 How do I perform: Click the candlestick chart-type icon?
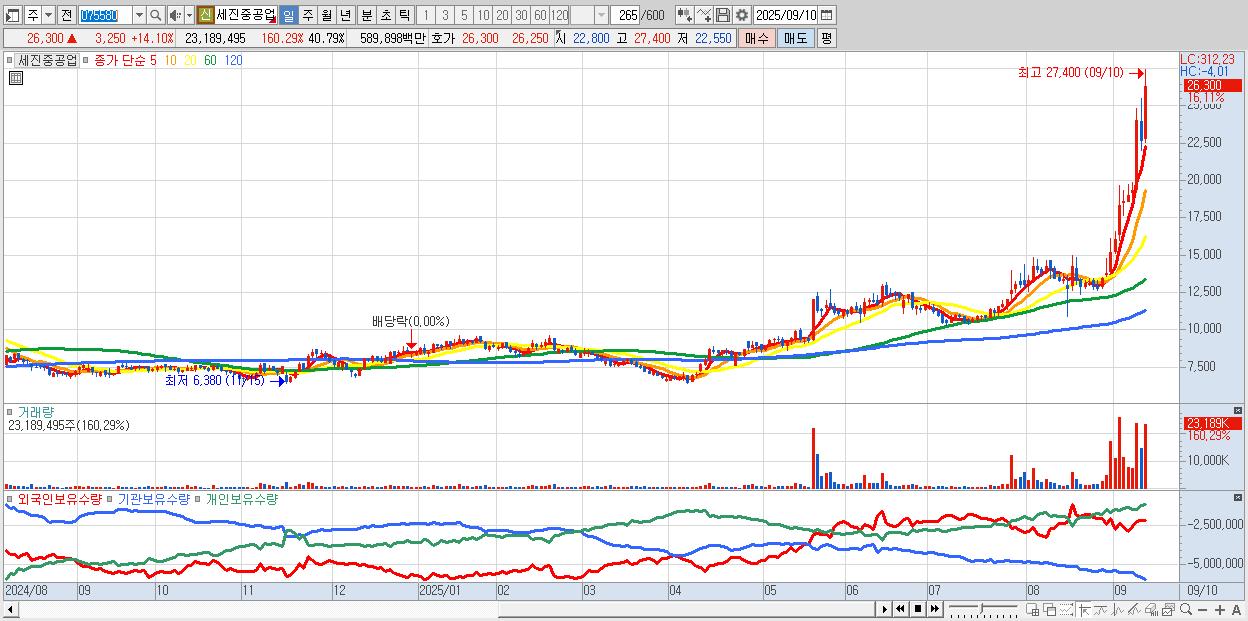[684, 15]
